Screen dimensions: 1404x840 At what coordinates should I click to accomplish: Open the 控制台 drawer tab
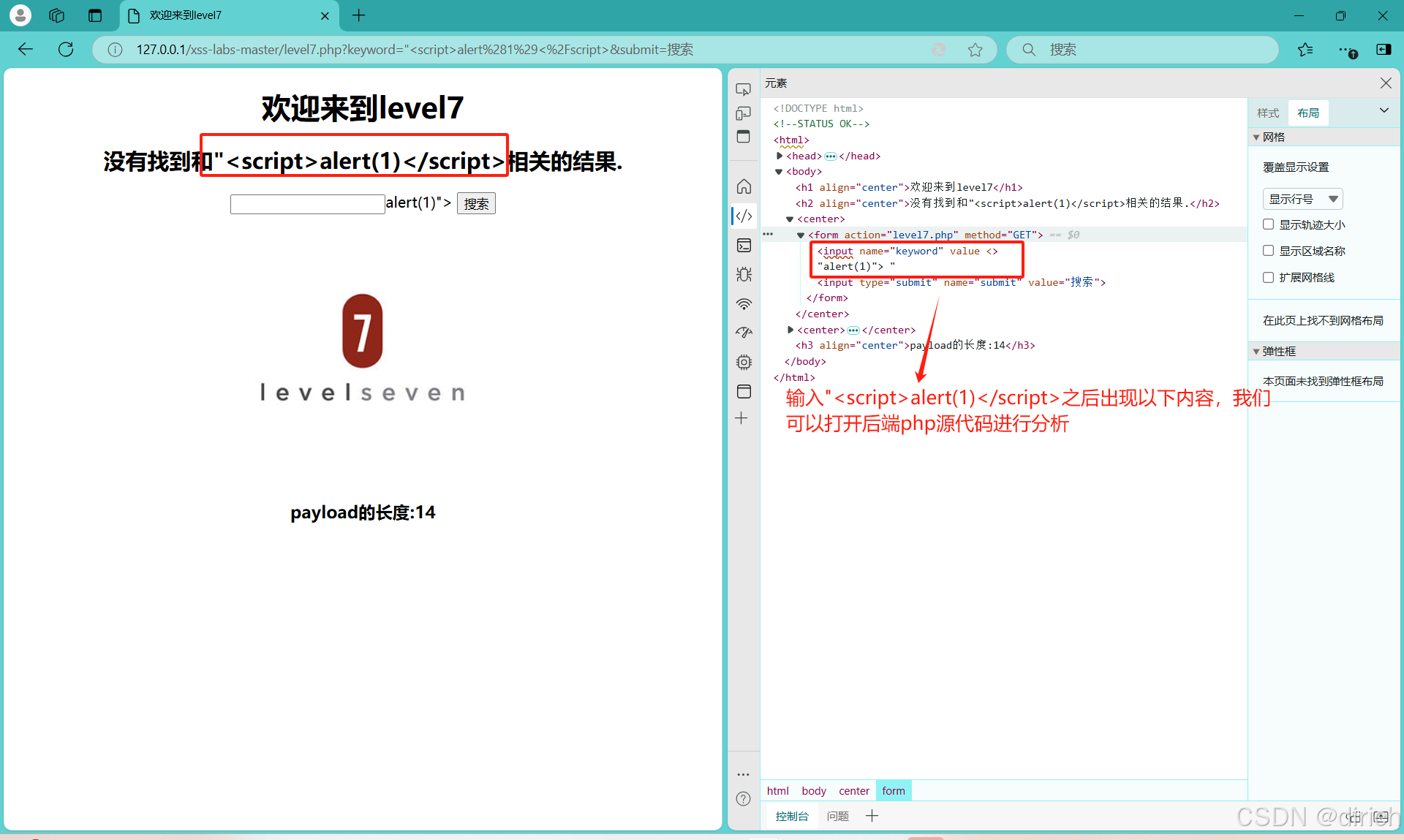tap(791, 816)
